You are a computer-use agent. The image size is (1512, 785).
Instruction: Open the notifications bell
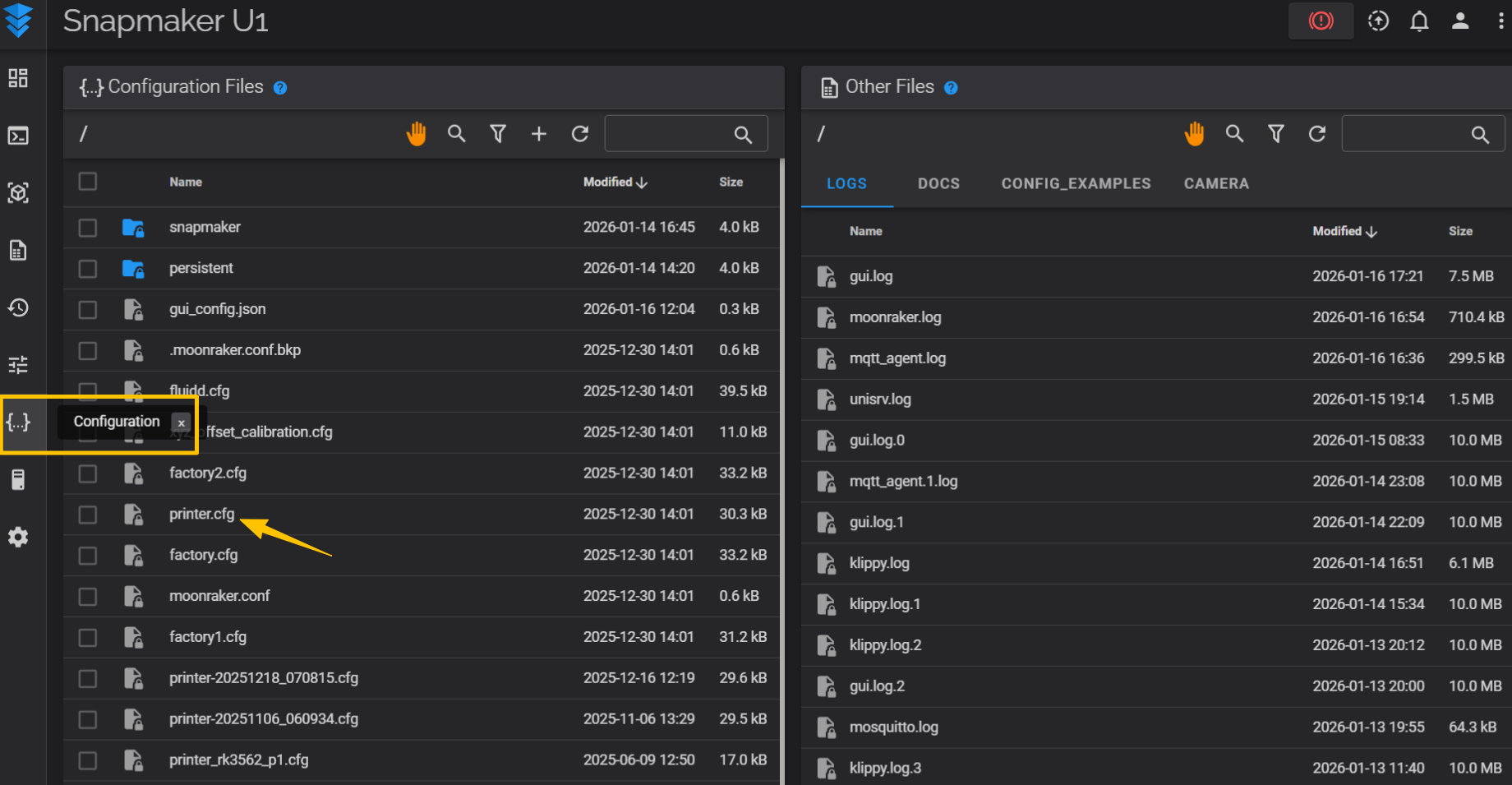1419,21
